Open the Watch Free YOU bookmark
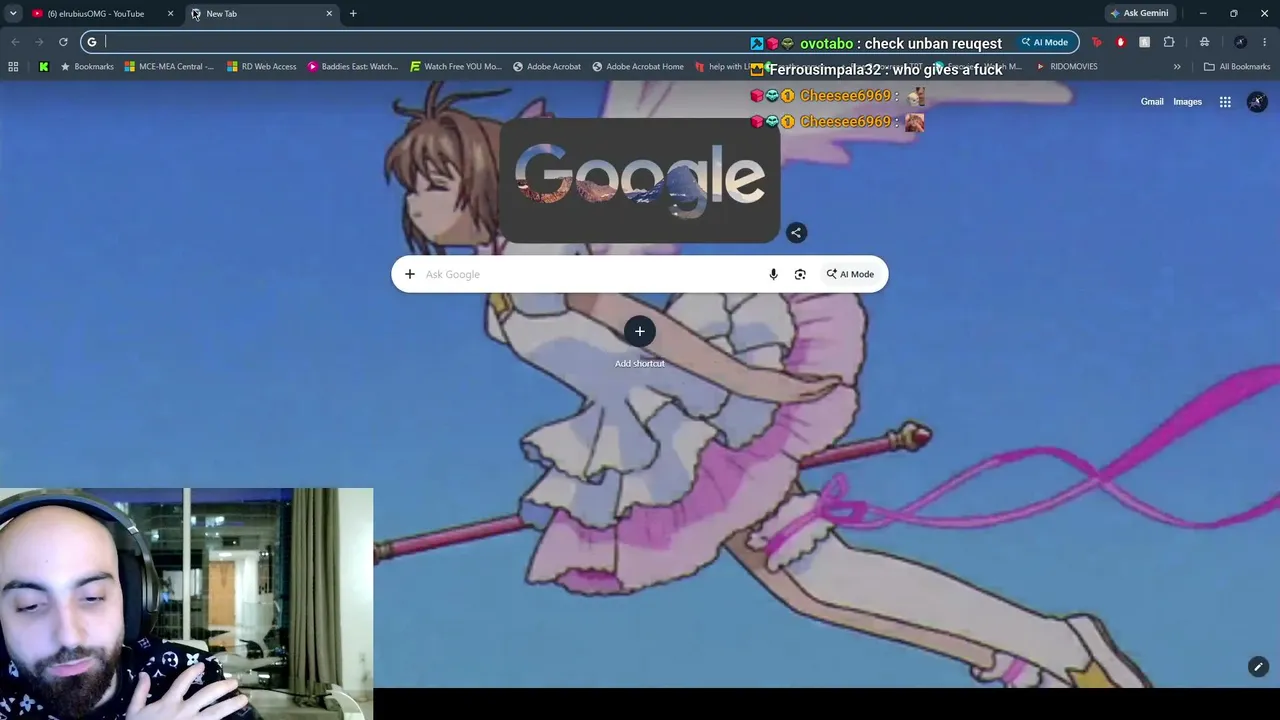1280x720 pixels. tap(456, 67)
